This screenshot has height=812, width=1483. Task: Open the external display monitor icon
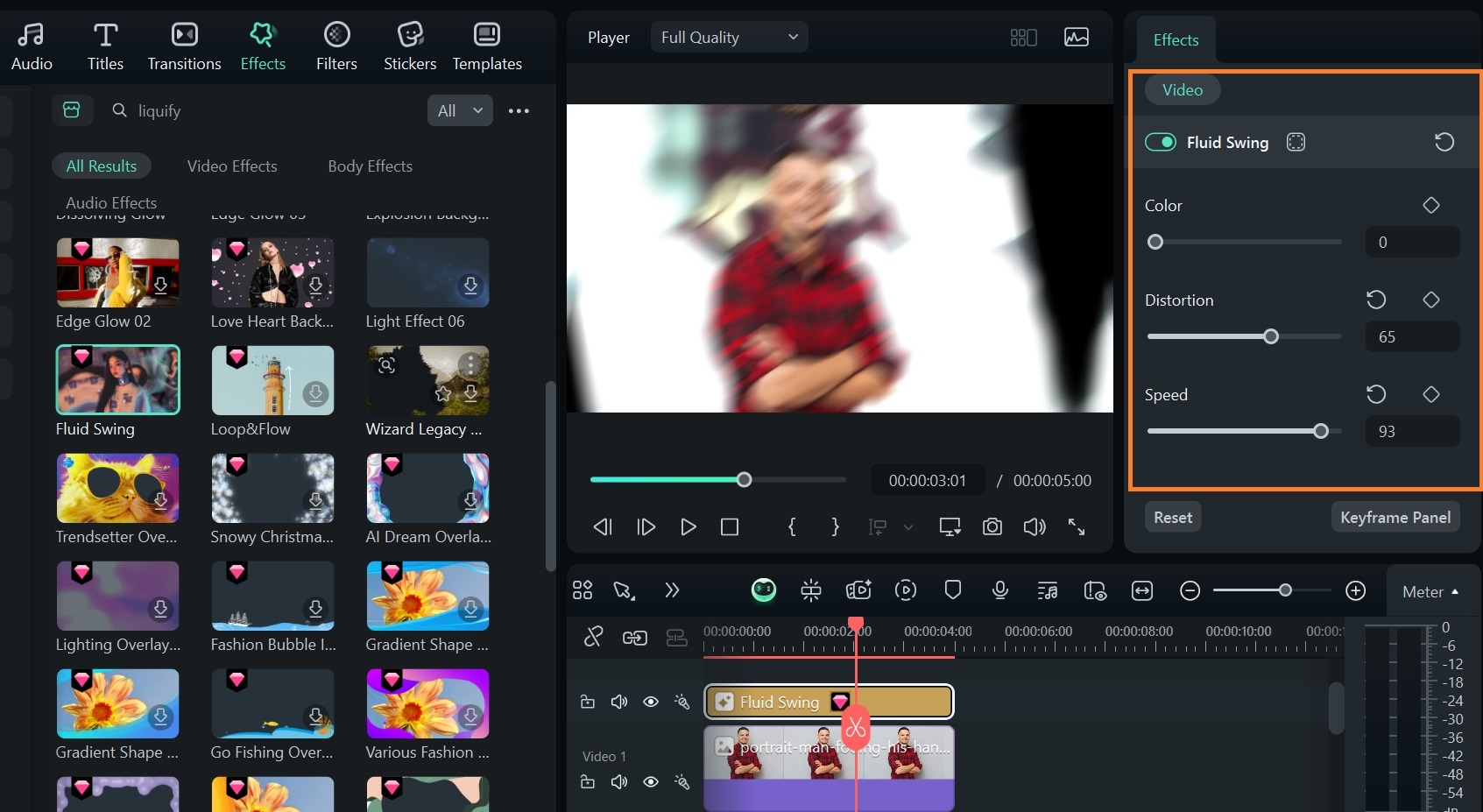pyautogui.click(x=950, y=526)
